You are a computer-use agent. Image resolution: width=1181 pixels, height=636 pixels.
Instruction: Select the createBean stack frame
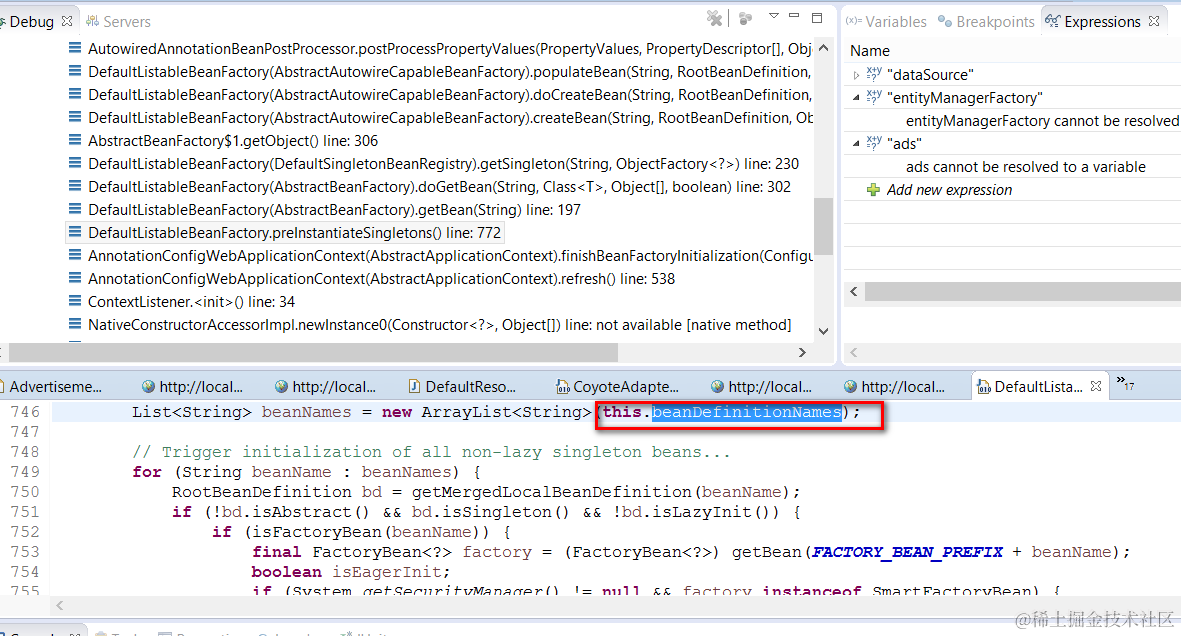click(x=450, y=118)
